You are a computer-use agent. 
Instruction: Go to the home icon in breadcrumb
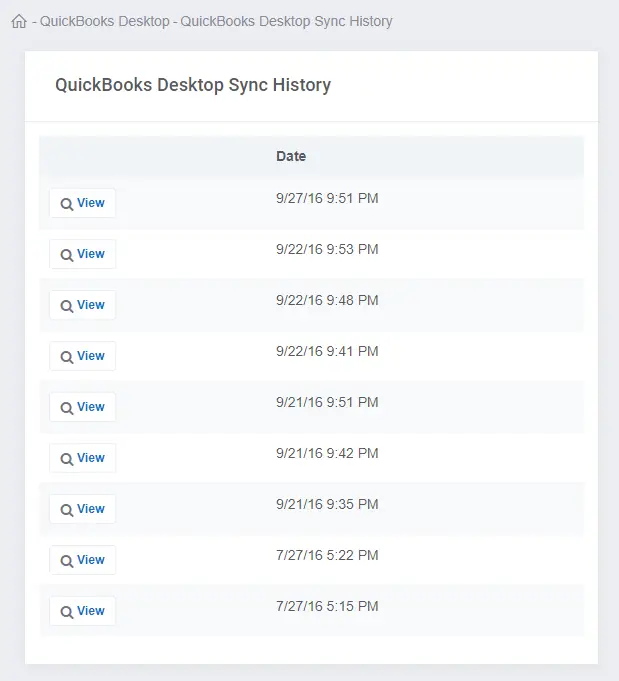pos(19,21)
